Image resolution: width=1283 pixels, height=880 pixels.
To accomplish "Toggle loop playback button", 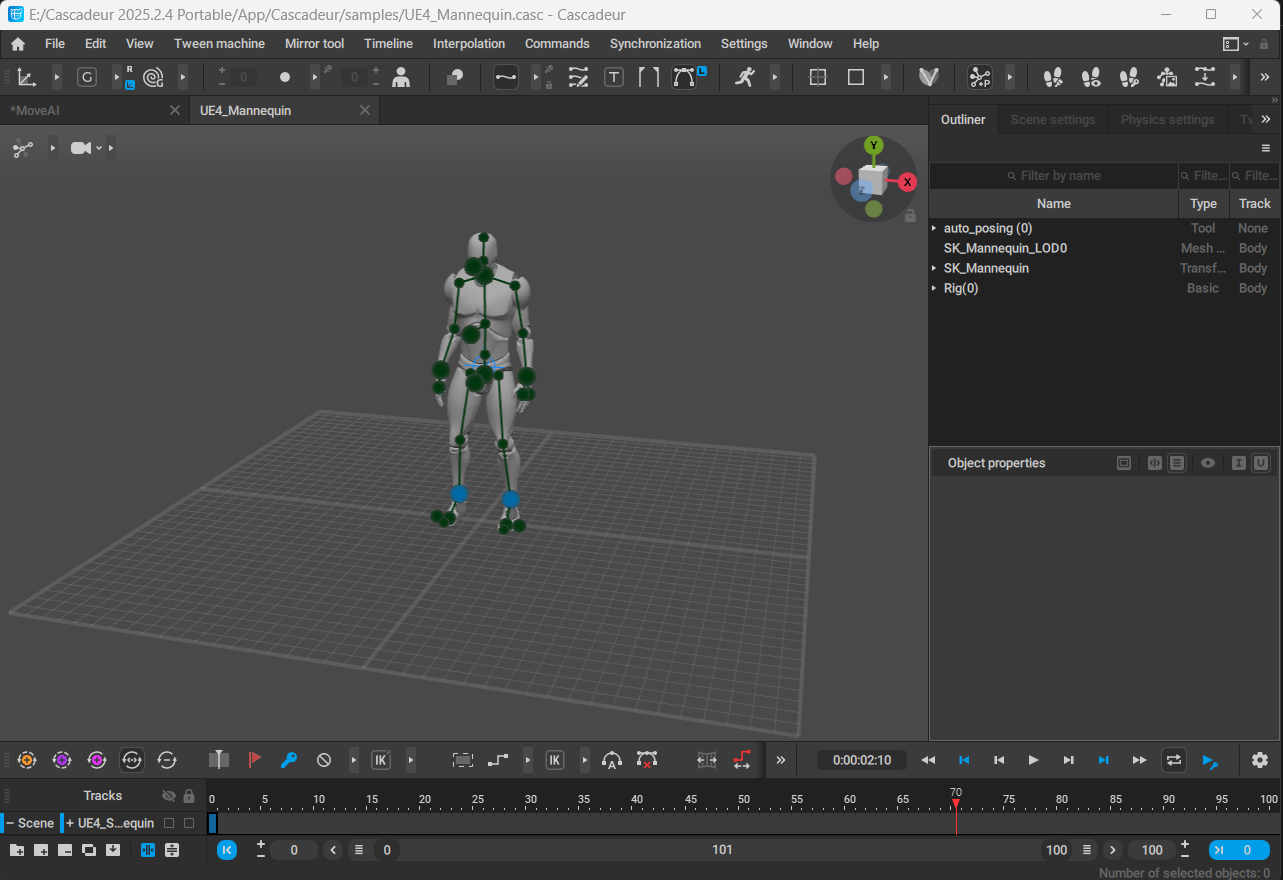I will point(1174,760).
